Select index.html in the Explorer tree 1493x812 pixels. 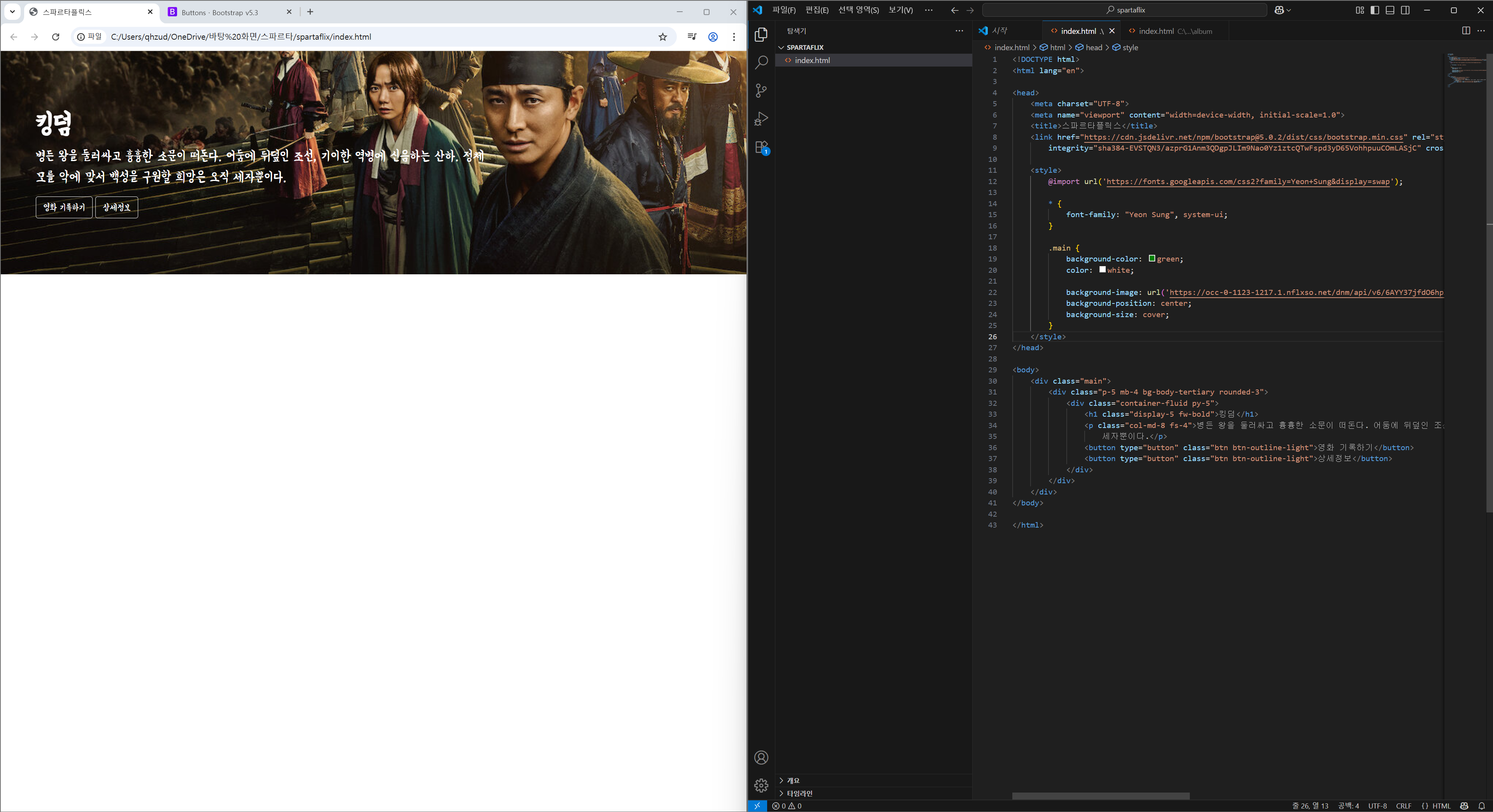coord(874,60)
